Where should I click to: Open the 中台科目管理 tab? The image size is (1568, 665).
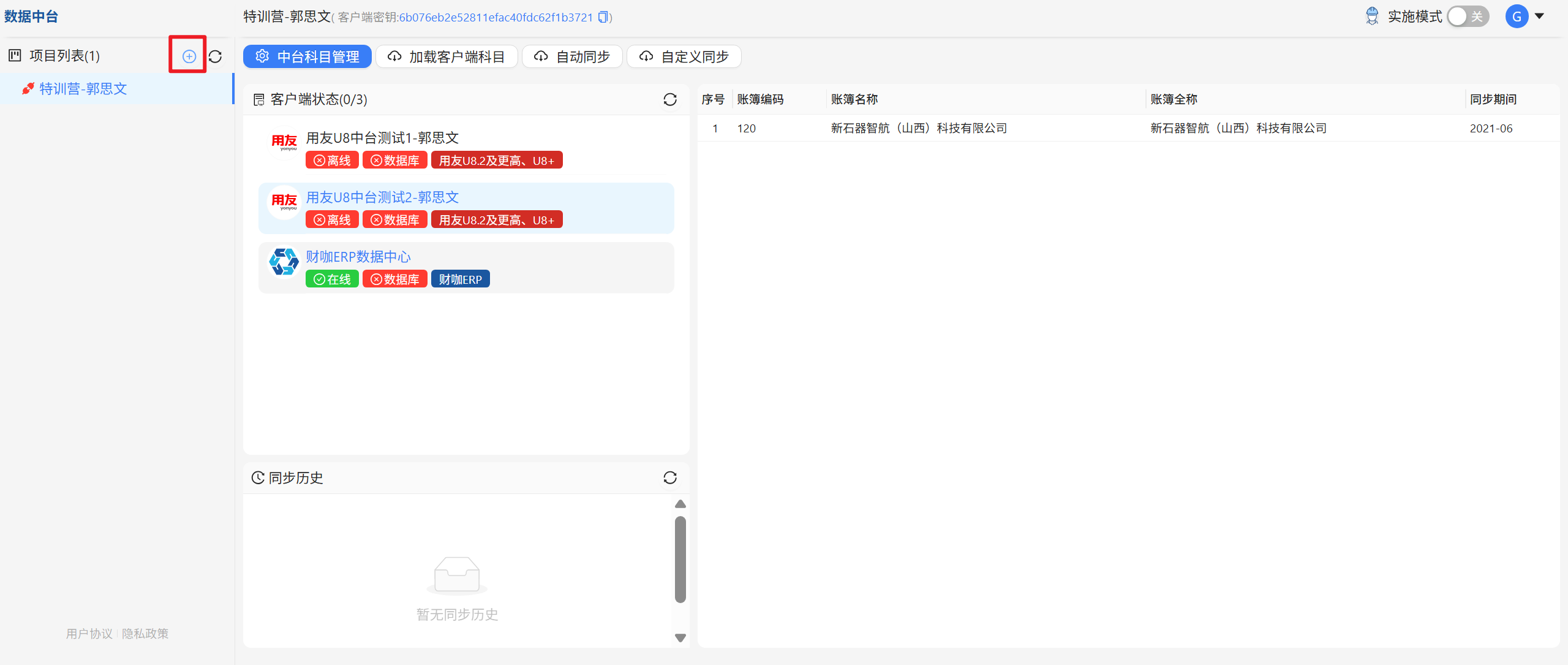pos(307,56)
